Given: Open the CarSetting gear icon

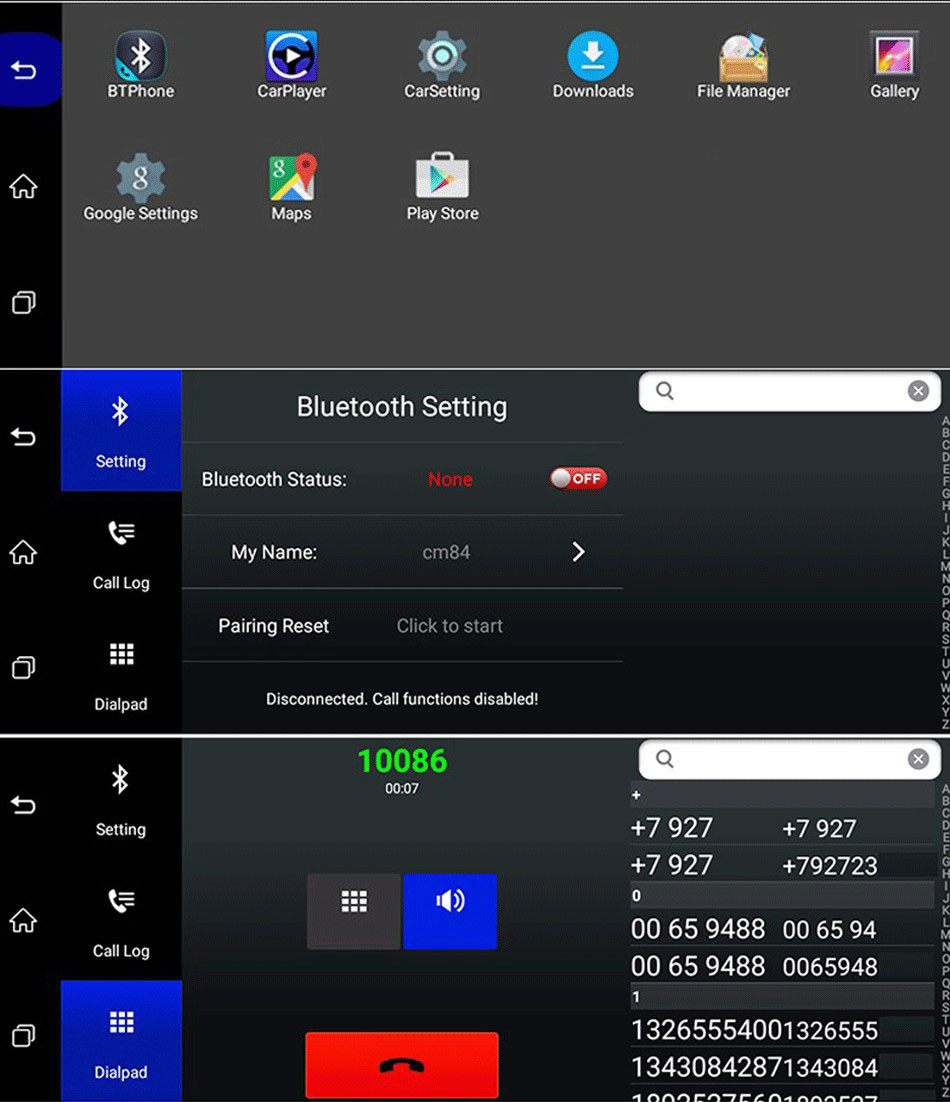Looking at the screenshot, I should tap(442, 58).
